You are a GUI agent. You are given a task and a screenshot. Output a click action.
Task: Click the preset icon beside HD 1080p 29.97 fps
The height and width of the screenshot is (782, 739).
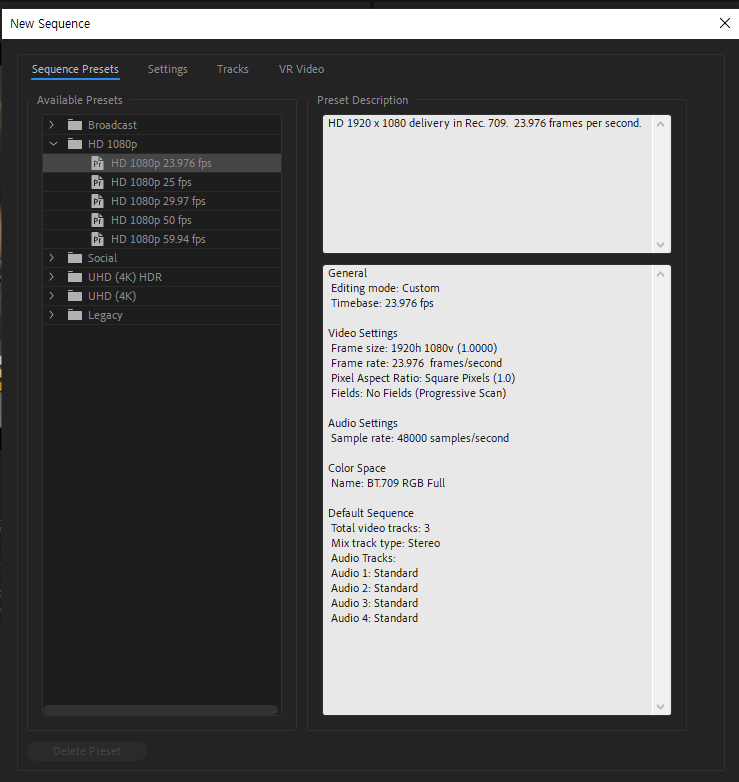tap(97, 201)
